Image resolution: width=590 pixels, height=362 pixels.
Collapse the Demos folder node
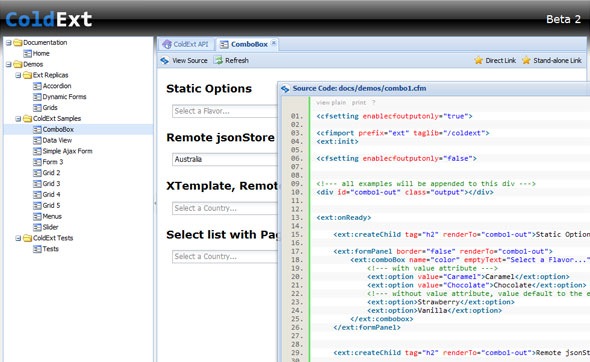(8, 64)
